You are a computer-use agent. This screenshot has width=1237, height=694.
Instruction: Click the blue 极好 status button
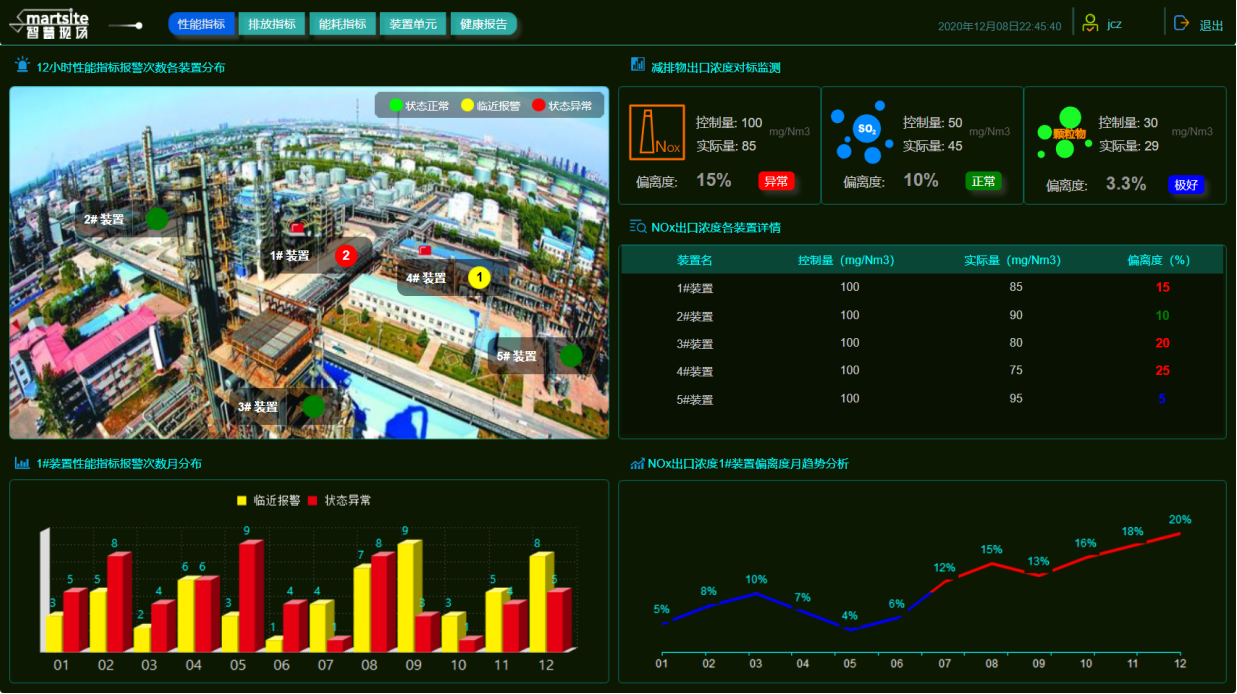[1186, 185]
